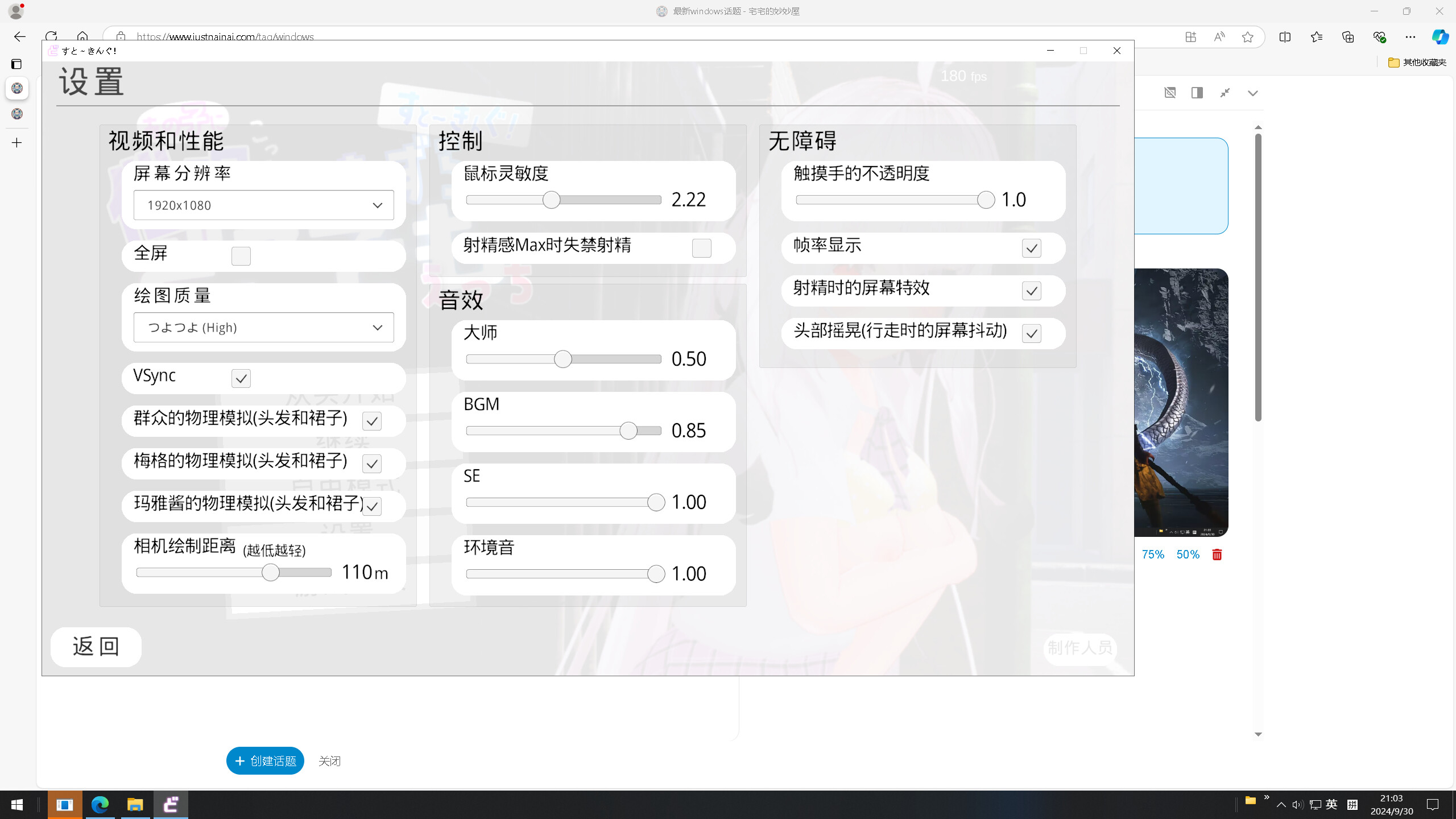Screen dimensions: 1456x819
Task: Open 其他收藏夹 favorites folder
Action: (1417, 63)
